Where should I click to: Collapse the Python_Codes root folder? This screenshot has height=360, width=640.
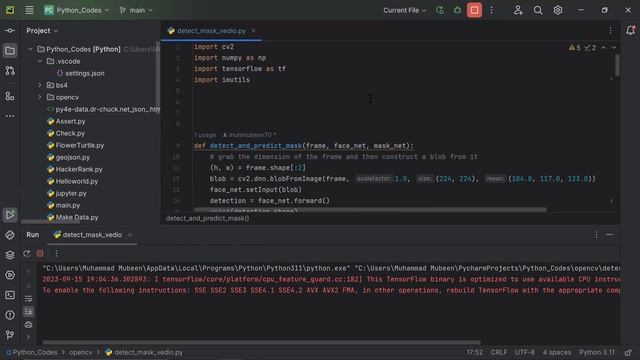[30, 49]
